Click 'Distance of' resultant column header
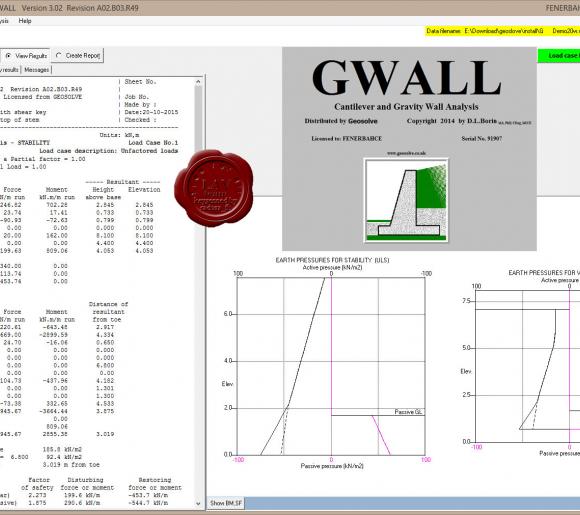The height and width of the screenshot is (515, 580). point(108,304)
